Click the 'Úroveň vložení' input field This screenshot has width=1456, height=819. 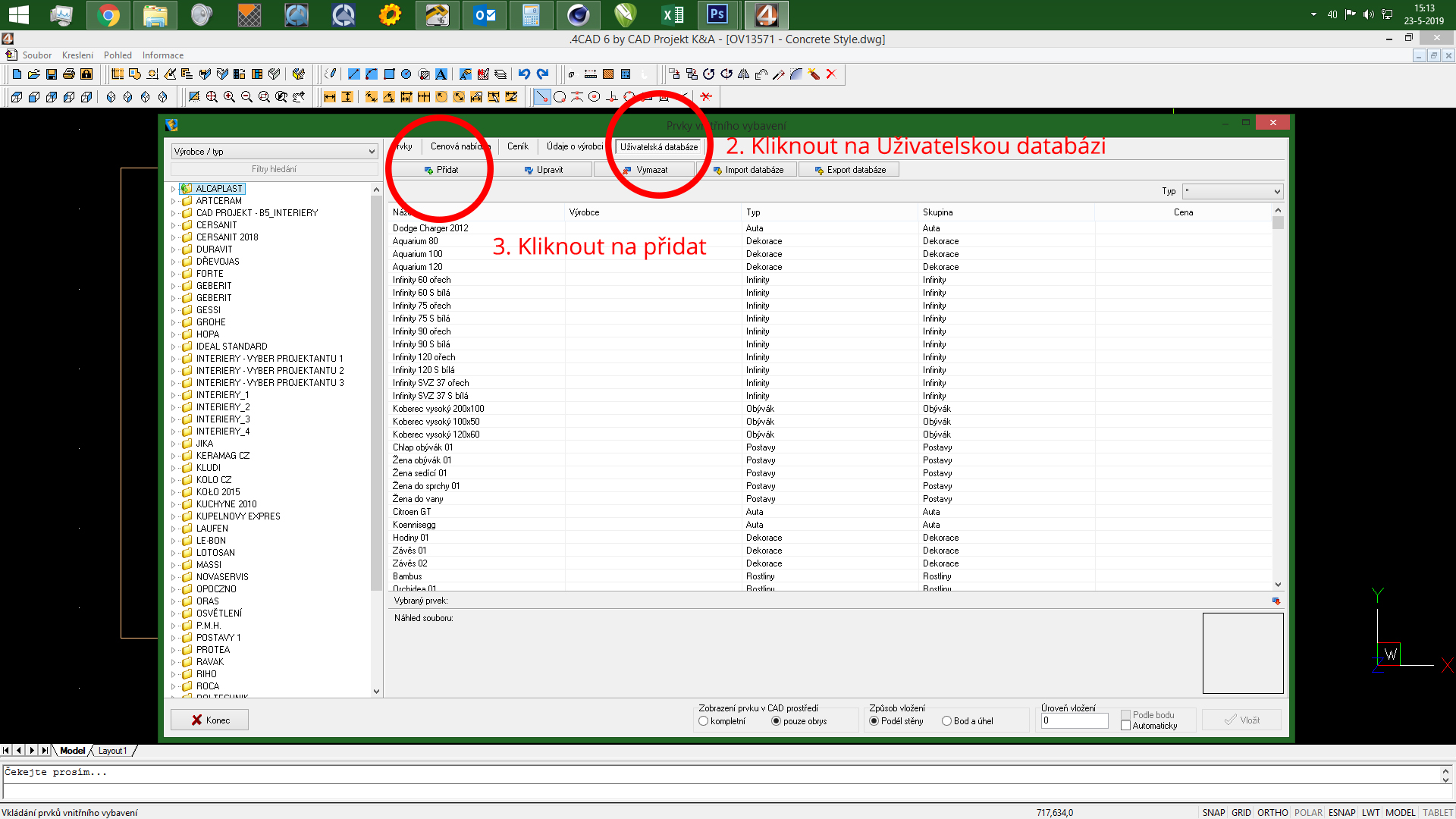coord(1074,721)
